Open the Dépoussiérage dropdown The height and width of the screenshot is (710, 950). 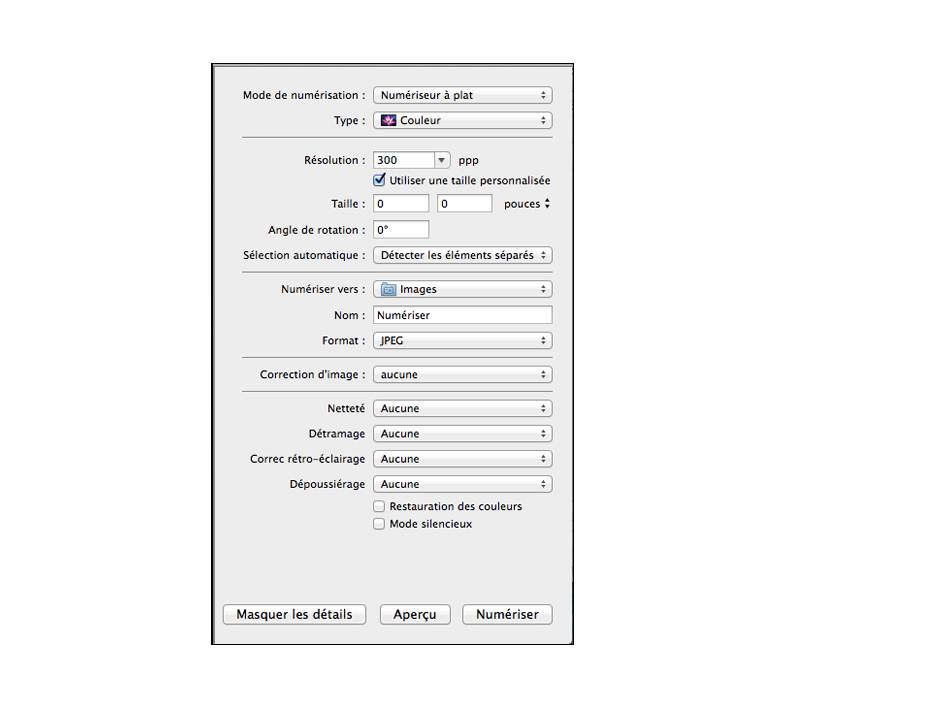(x=462, y=484)
